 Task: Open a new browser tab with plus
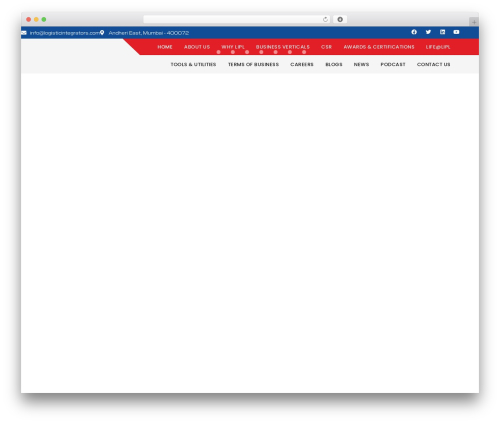tap(474, 22)
